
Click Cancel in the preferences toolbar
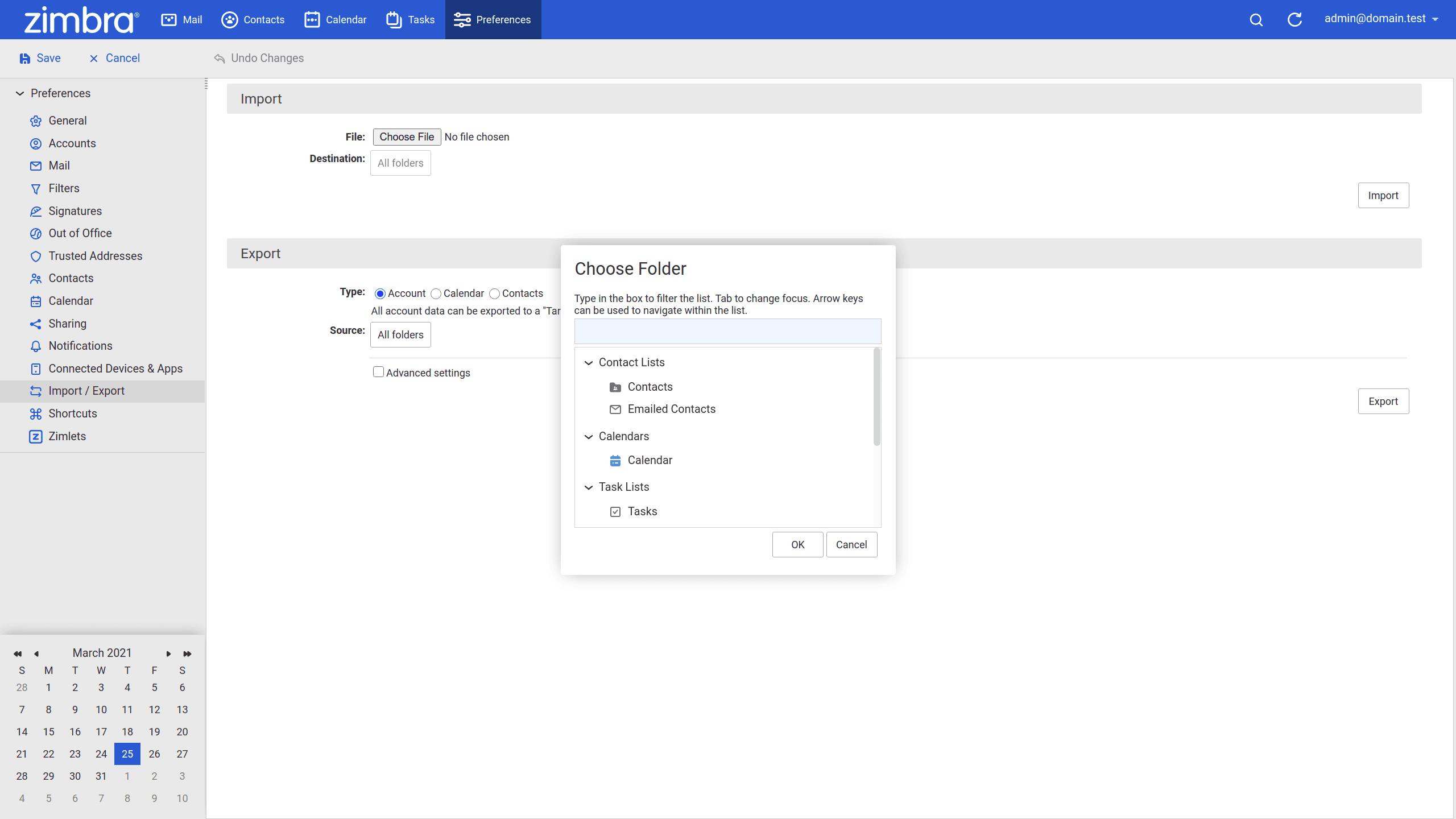coord(114,58)
